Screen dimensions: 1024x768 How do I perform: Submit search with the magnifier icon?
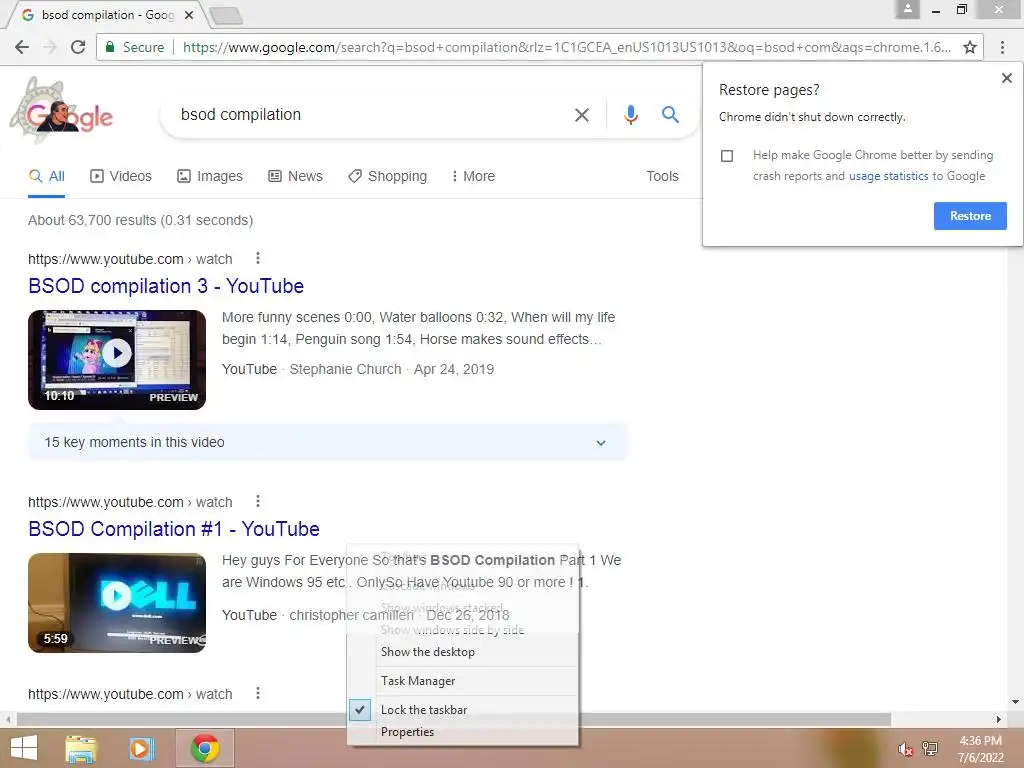(670, 115)
